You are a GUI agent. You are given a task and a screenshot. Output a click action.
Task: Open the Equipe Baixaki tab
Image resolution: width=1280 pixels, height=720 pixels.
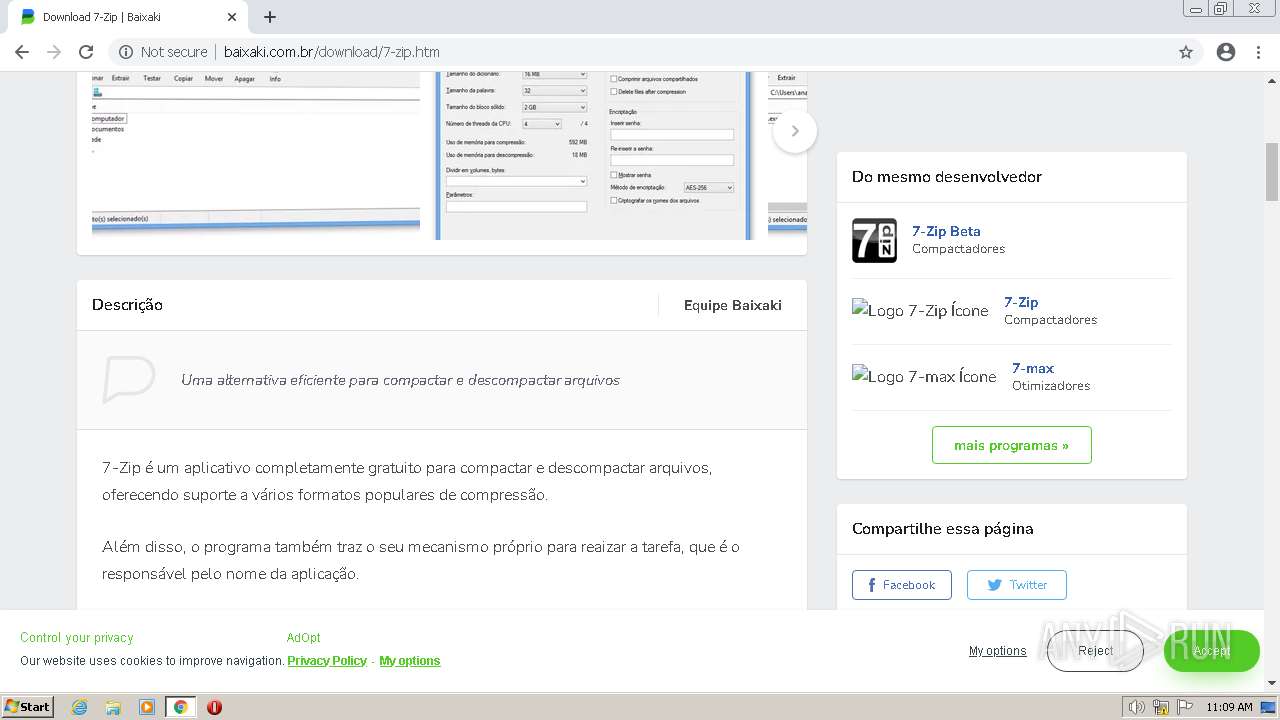tap(733, 305)
